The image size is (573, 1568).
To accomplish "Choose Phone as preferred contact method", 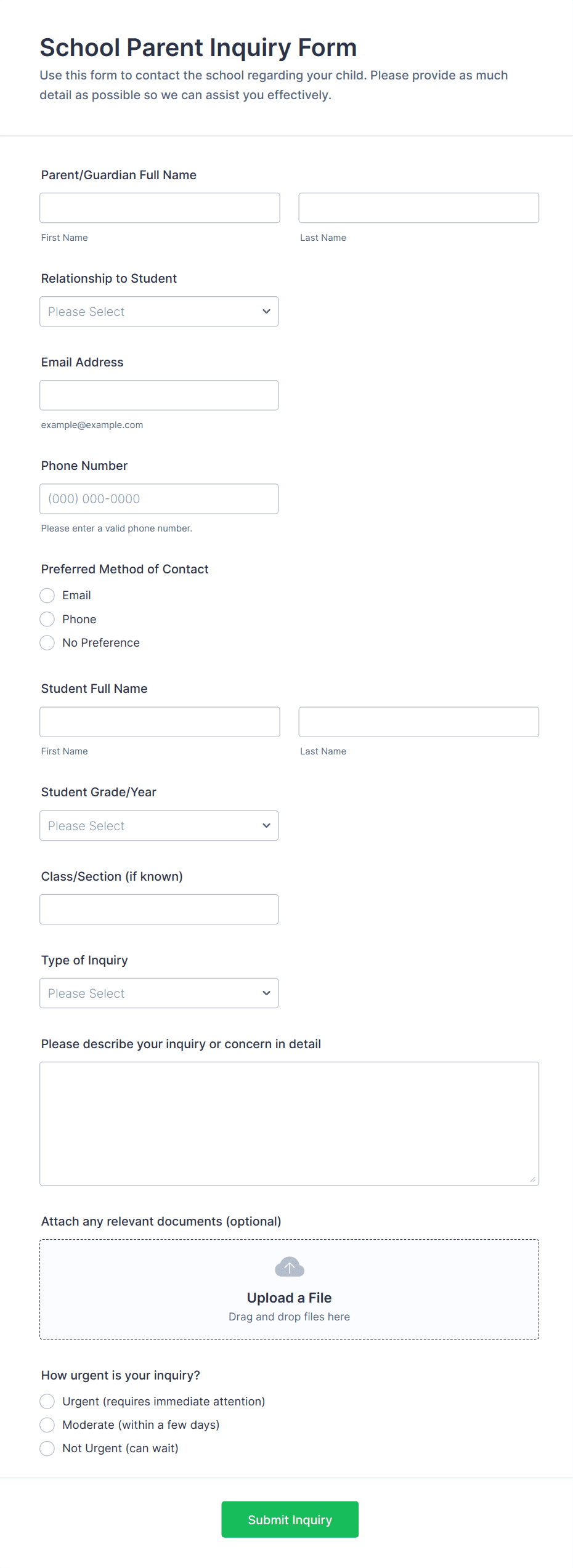I will [47, 619].
